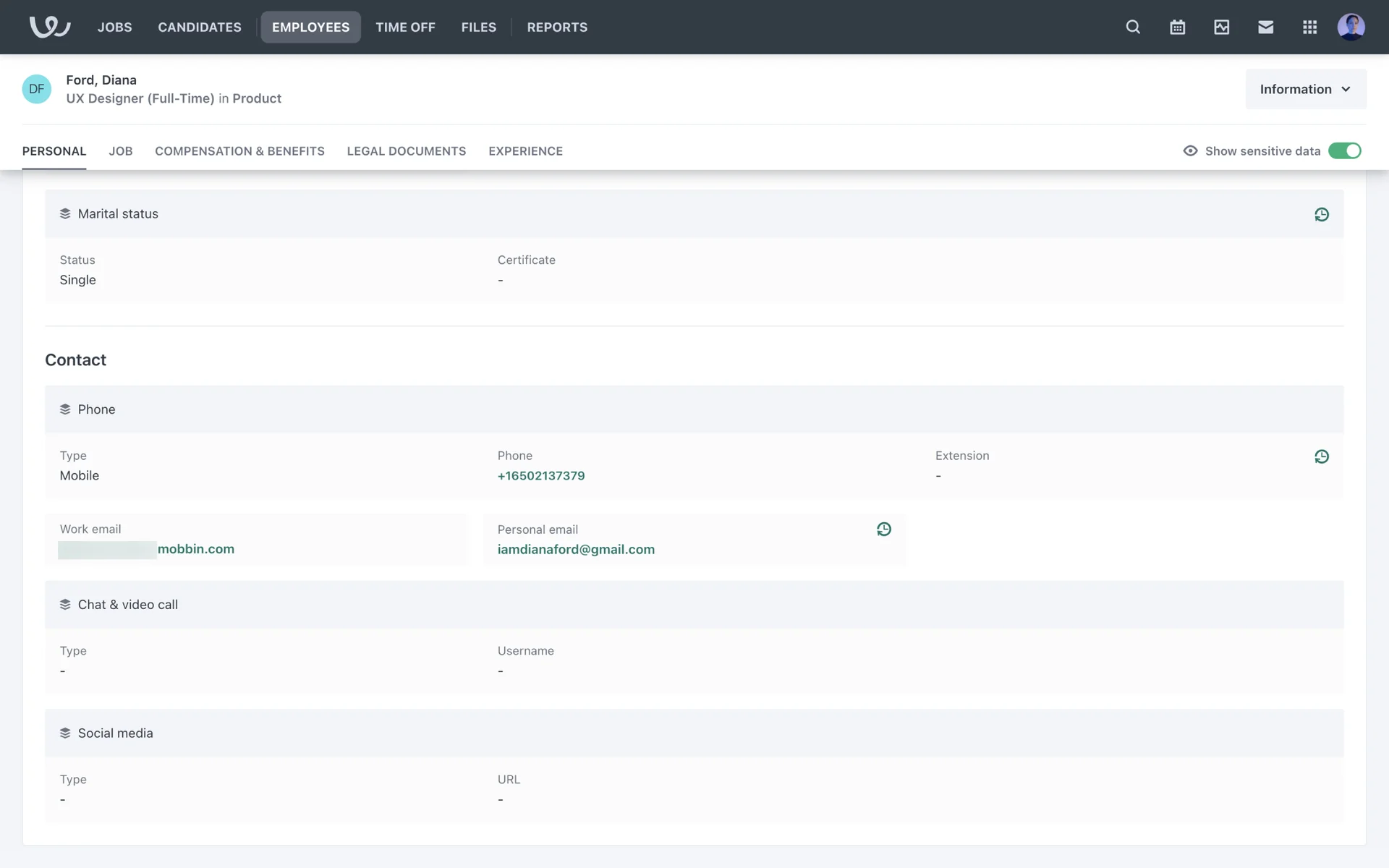Image resolution: width=1389 pixels, height=868 pixels.
Task: Click phone number +16502137379
Action: [540, 475]
